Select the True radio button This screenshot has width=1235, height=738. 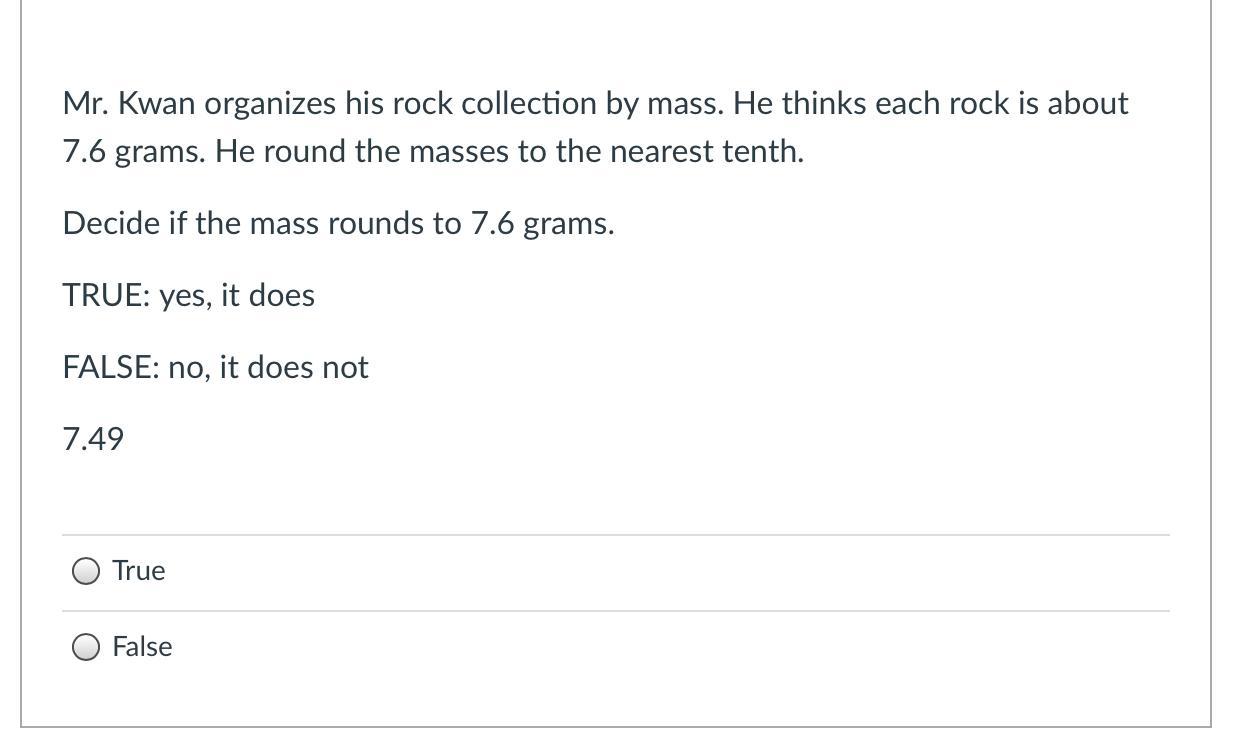[x=86, y=571]
